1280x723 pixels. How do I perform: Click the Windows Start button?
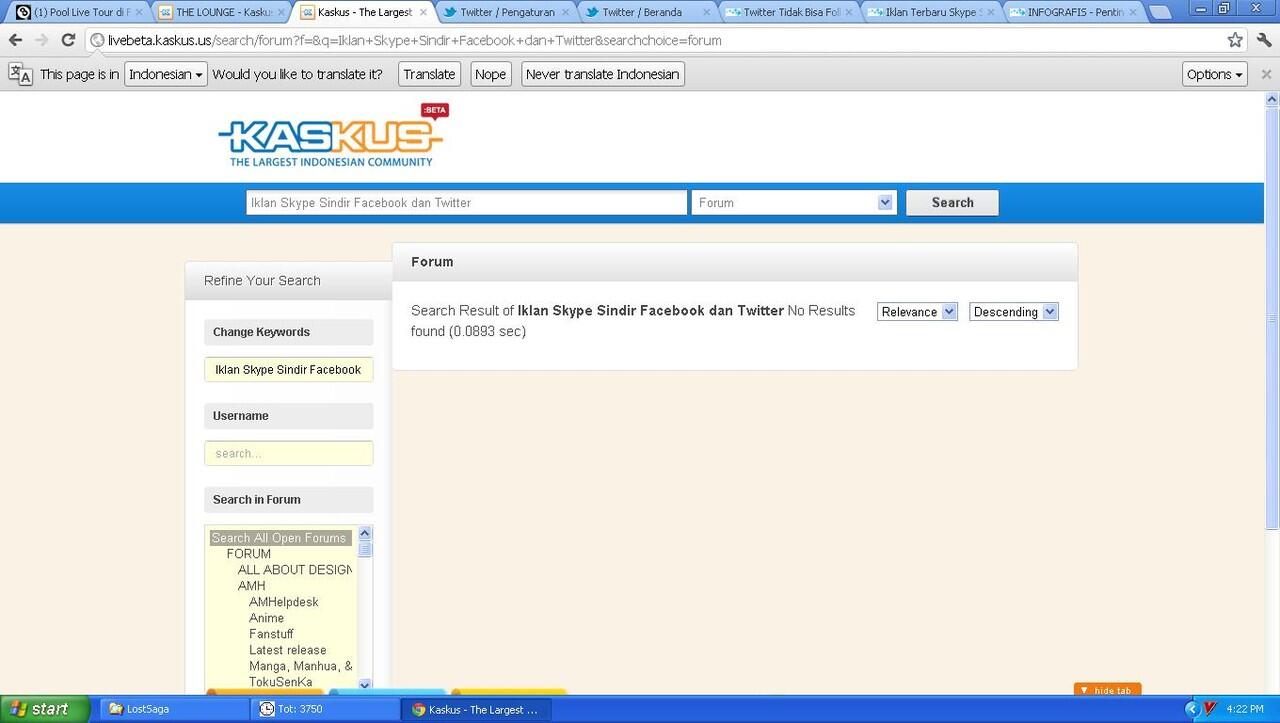click(x=45, y=709)
